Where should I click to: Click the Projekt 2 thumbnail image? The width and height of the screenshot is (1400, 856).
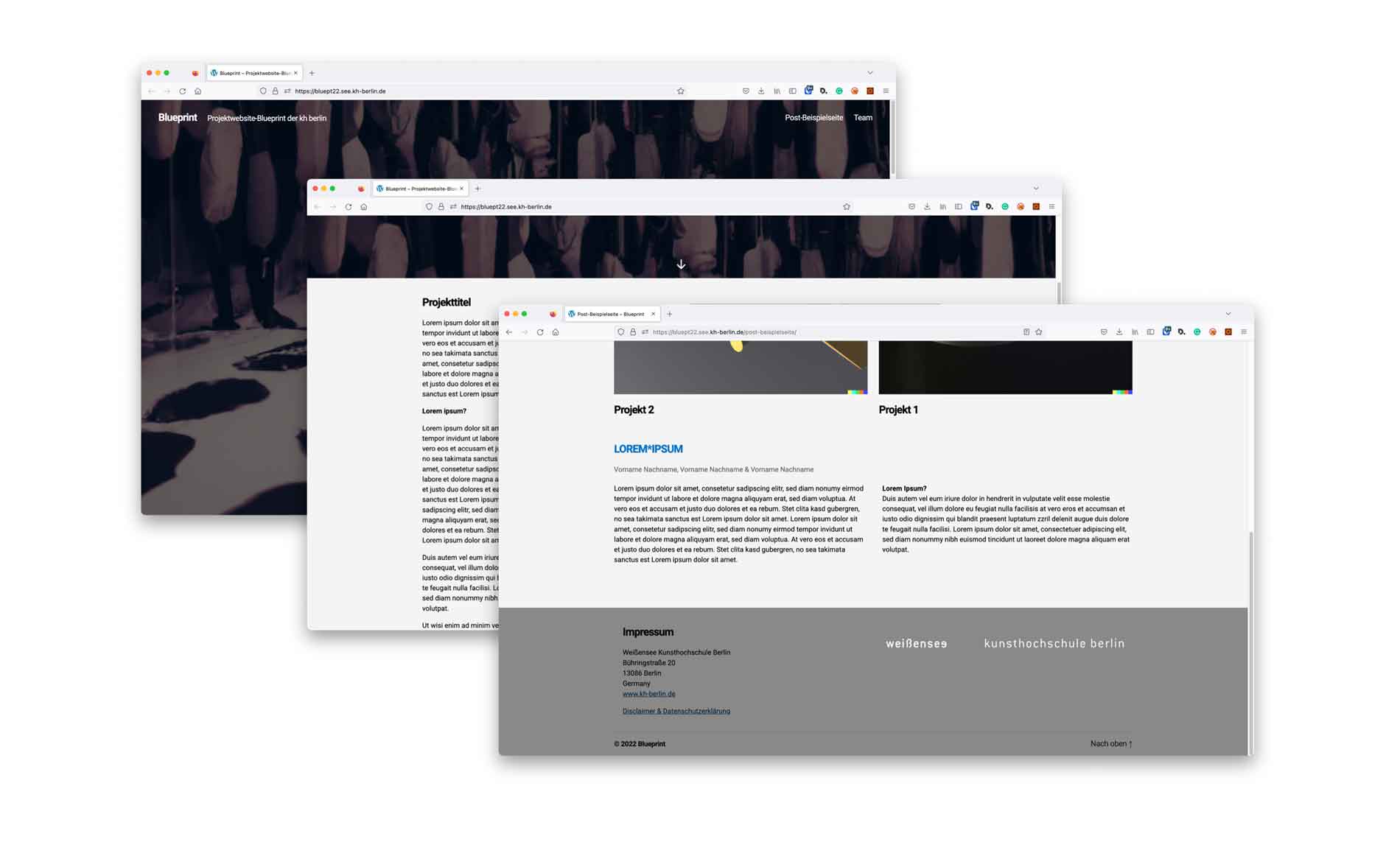741,368
